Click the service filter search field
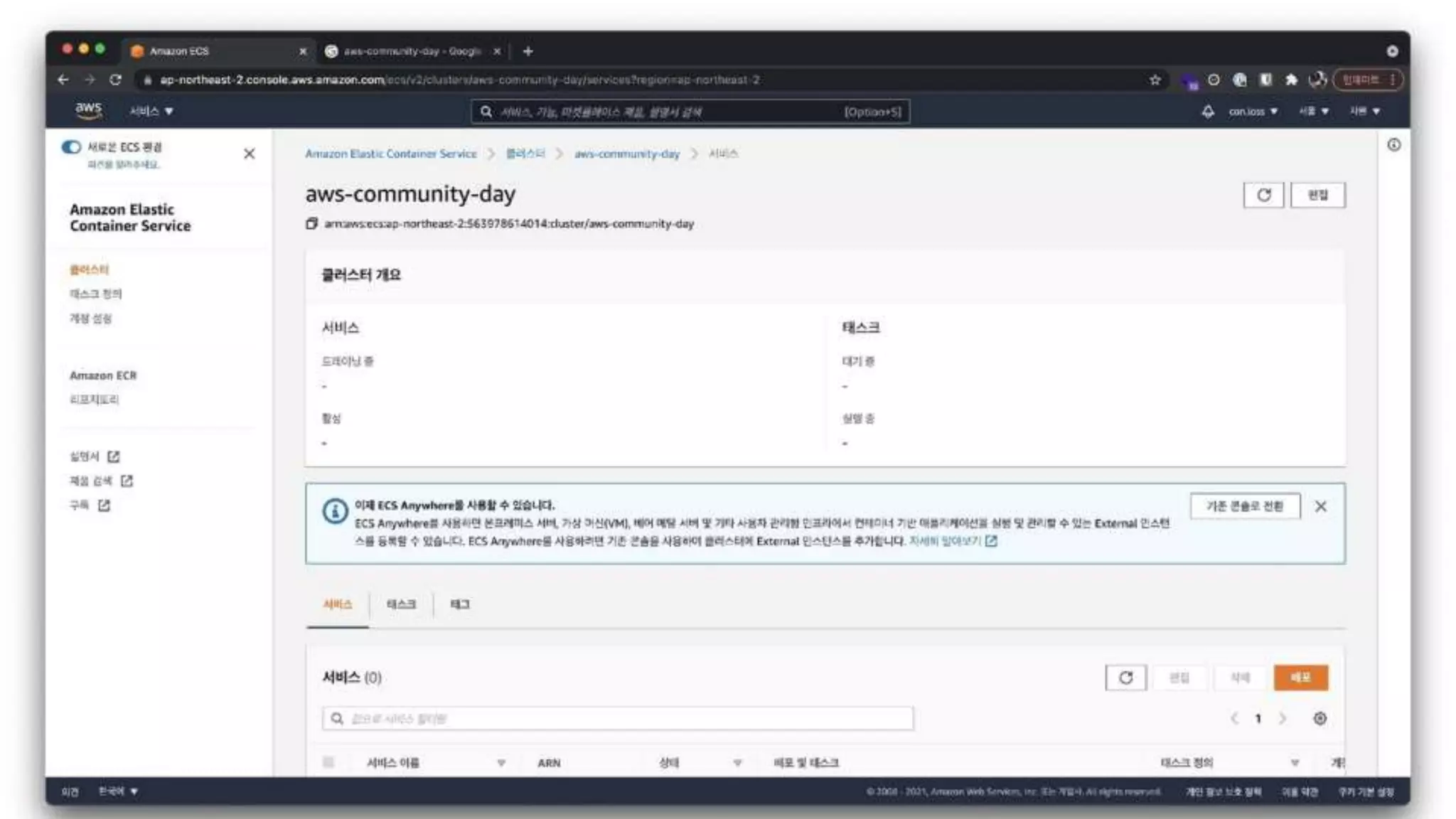 point(617,719)
